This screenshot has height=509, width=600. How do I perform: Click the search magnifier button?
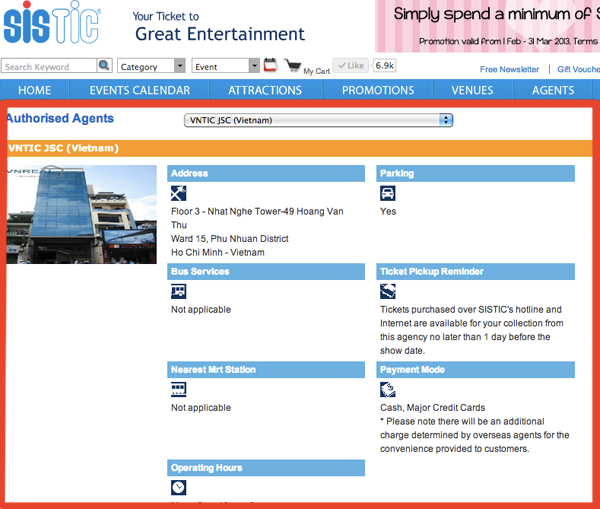(104, 65)
